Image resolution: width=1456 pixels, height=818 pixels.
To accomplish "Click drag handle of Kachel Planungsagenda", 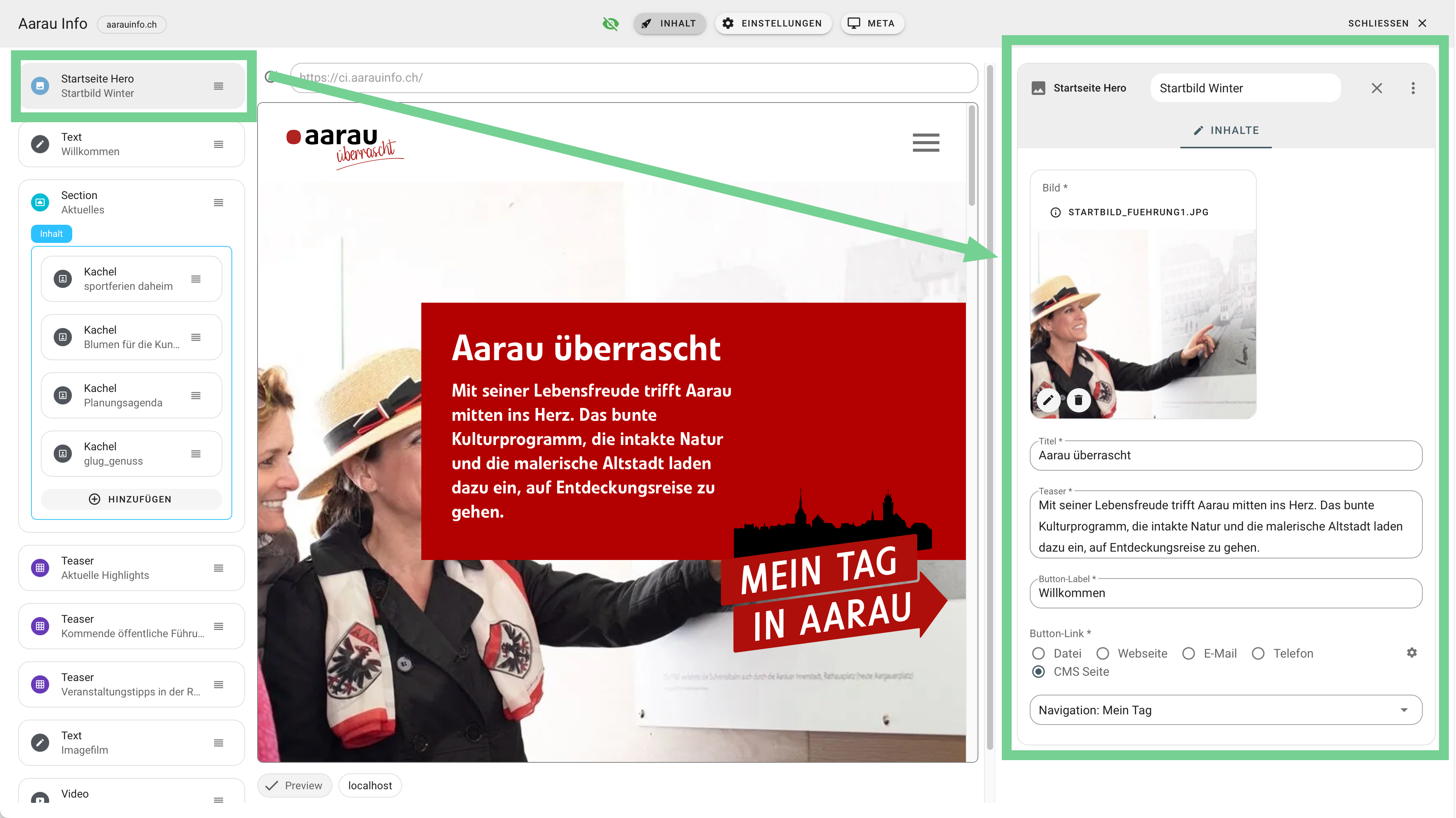I will pyautogui.click(x=196, y=396).
